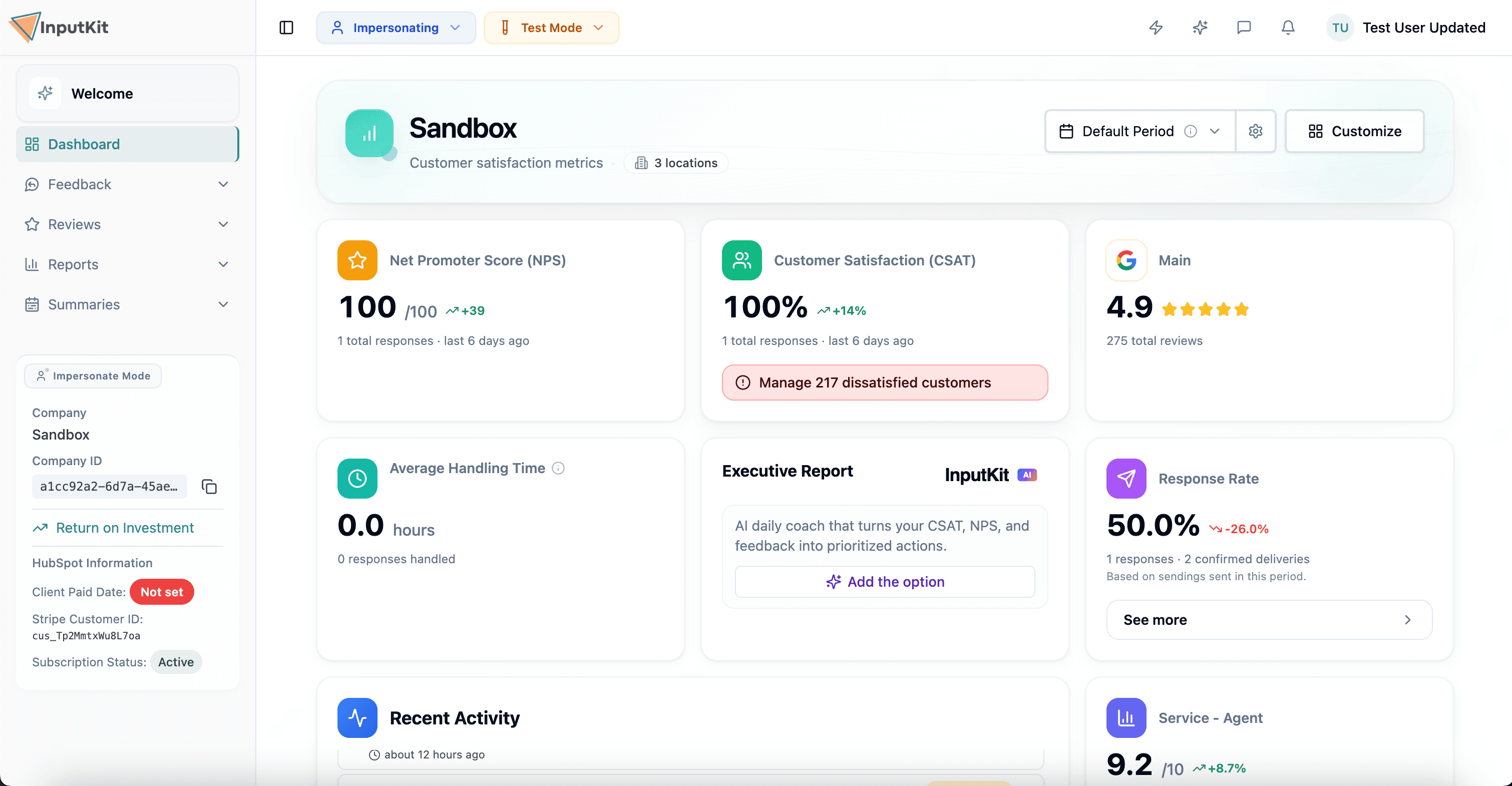Toggle the sidebar panel icon

coord(286,28)
